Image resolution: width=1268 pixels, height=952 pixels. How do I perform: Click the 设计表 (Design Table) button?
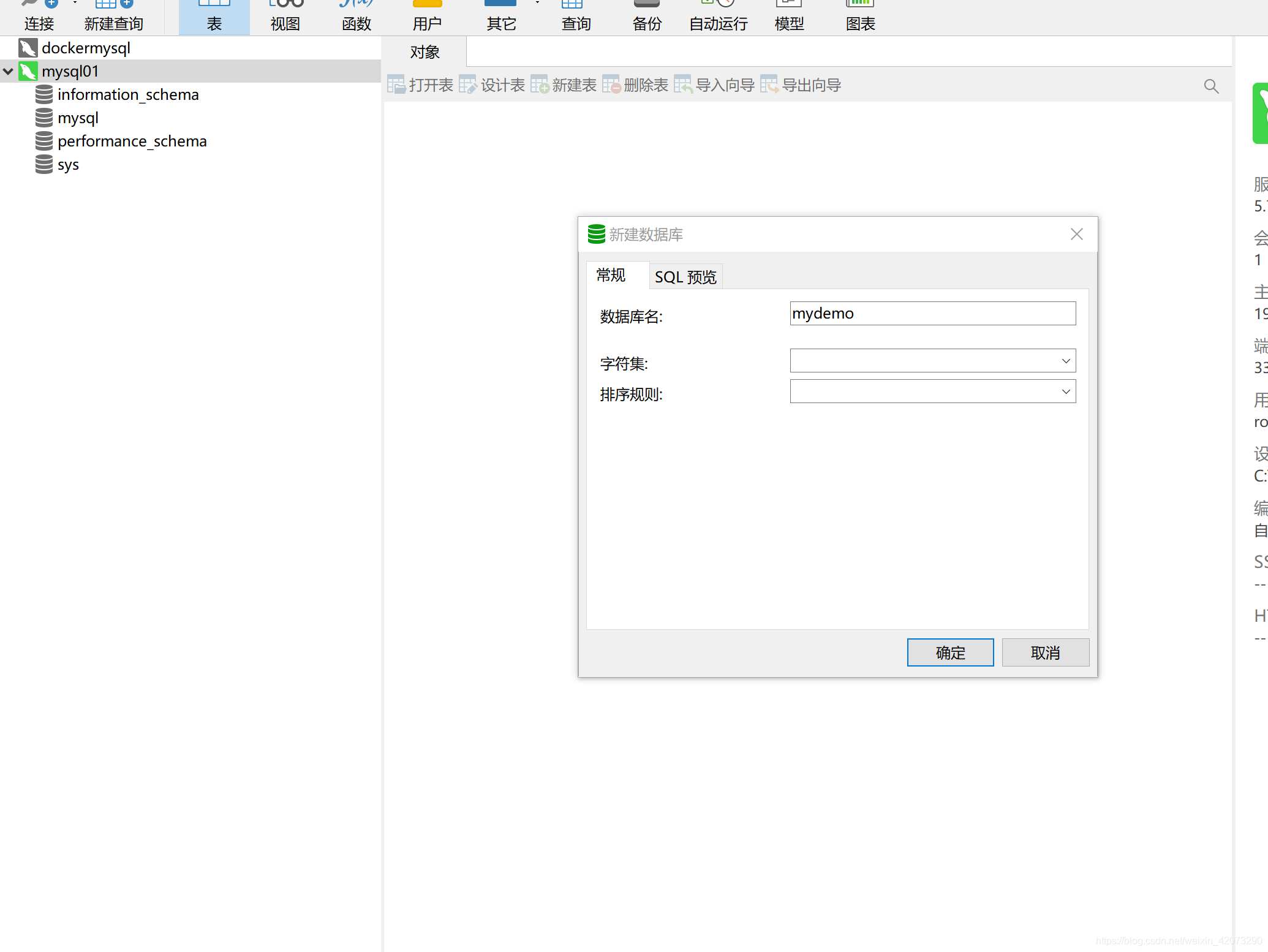click(x=492, y=85)
